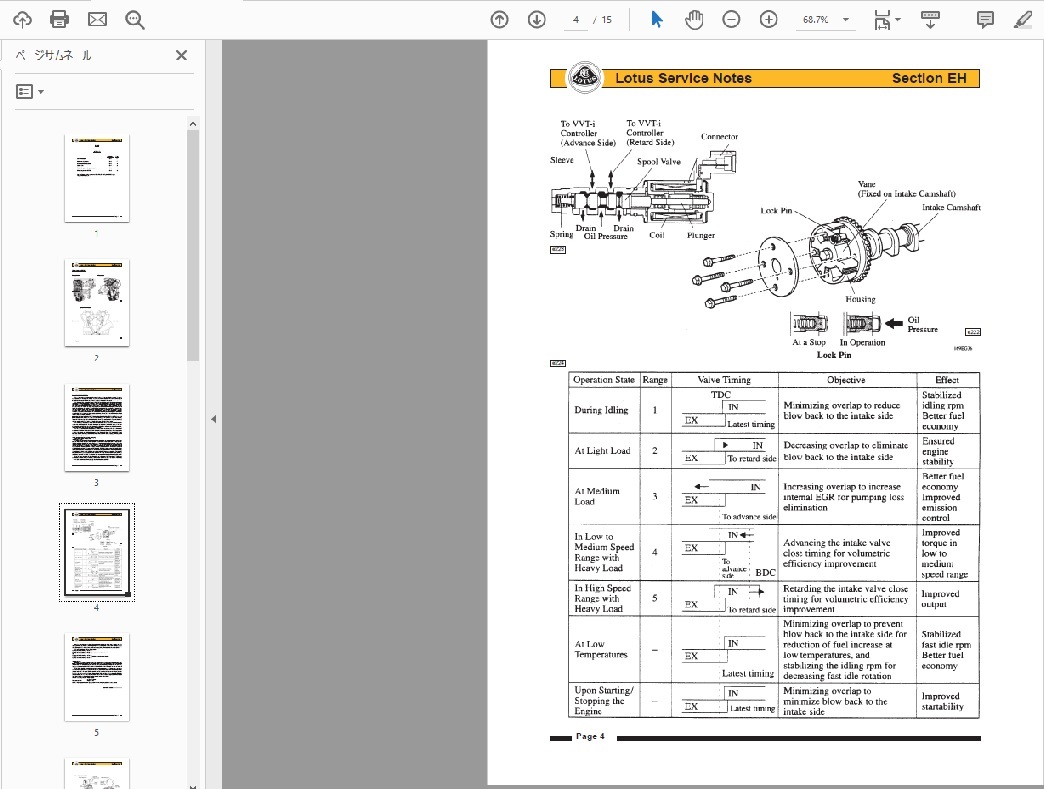Viewport: 1044px width, 789px height.
Task: Click the Lotus logo in page header
Action: pos(584,77)
